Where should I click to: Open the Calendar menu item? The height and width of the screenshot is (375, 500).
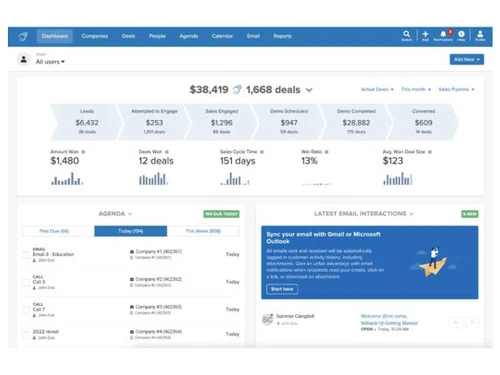(x=222, y=36)
